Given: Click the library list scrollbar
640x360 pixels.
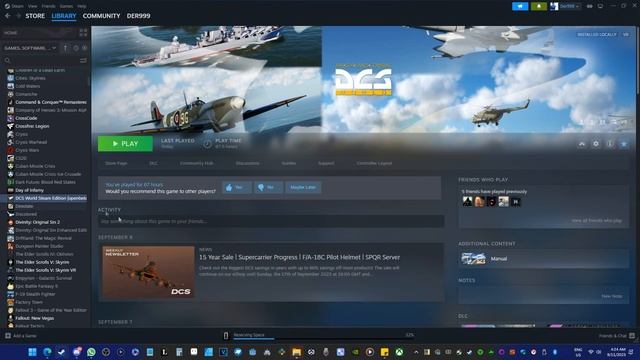Looking at the screenshot, I should coord(89,81).
